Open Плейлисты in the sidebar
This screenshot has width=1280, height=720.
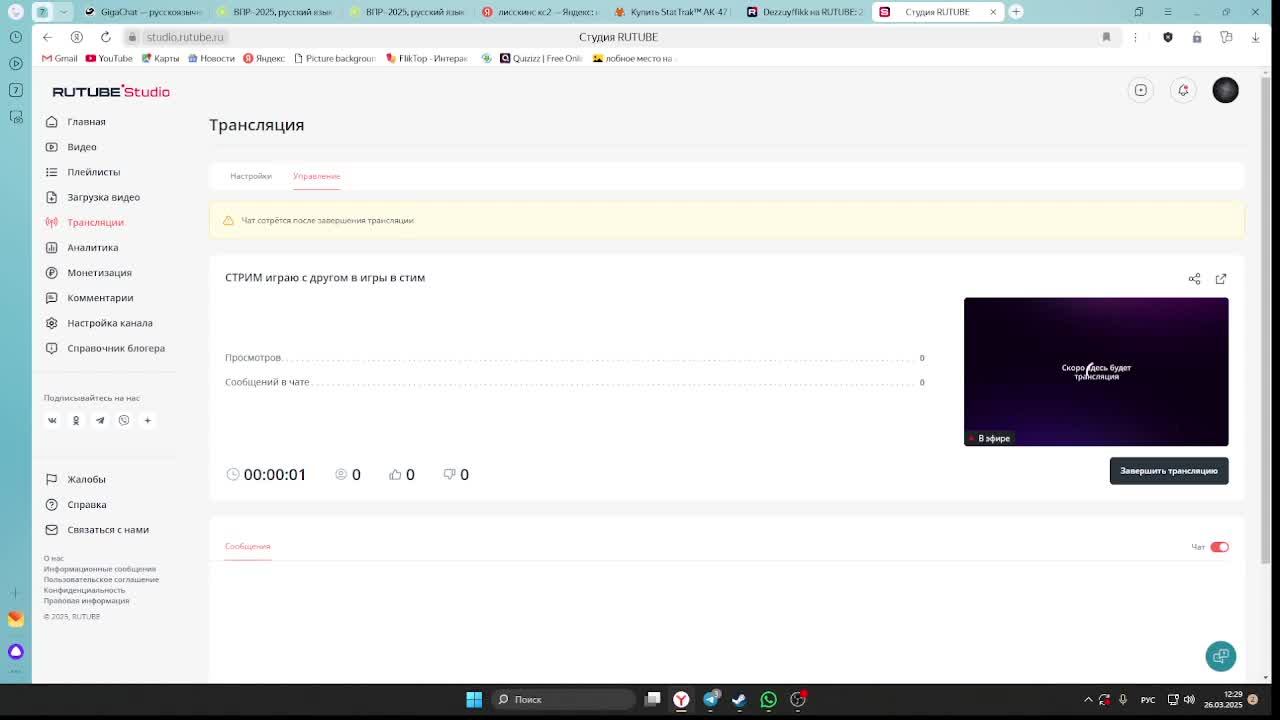point(93,172)
